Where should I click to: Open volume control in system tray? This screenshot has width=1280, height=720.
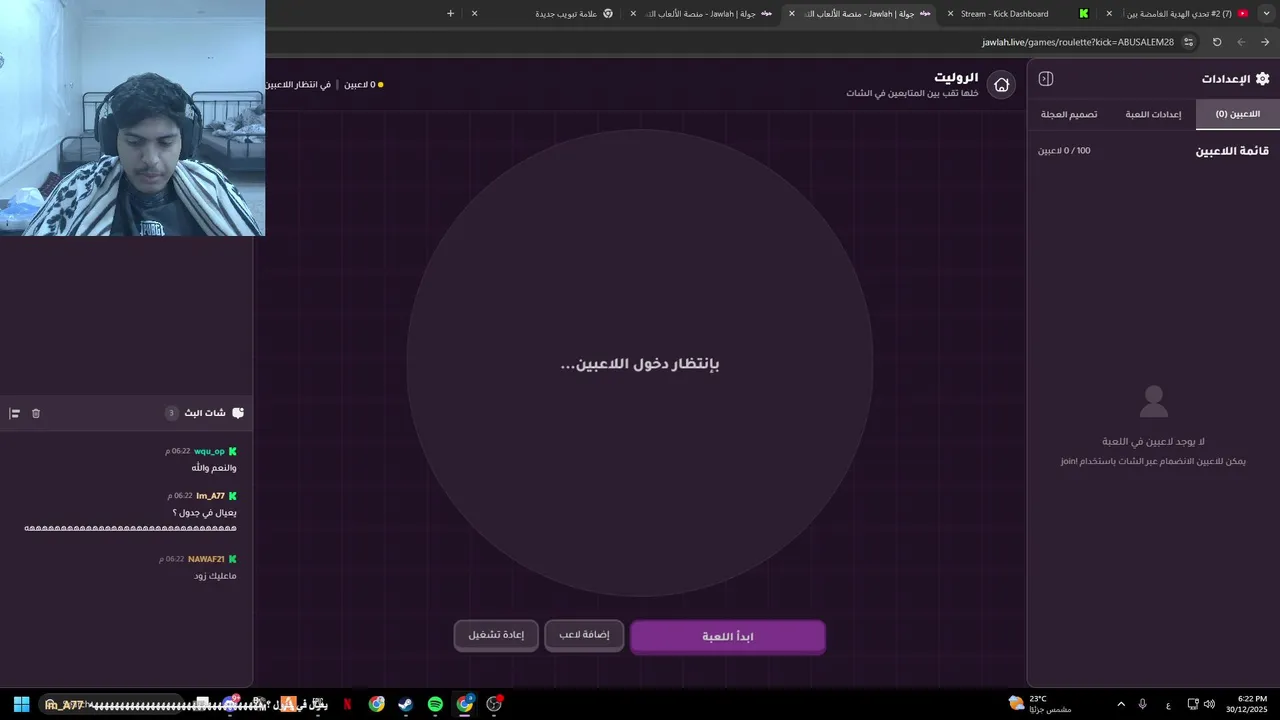pyautogui.click(x=1209, y=704)
